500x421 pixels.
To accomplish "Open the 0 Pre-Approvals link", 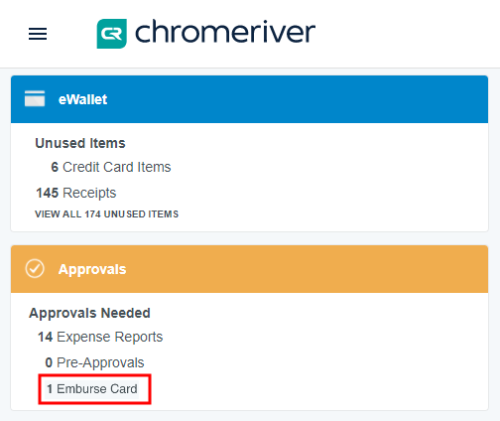I will coord(95,363).
